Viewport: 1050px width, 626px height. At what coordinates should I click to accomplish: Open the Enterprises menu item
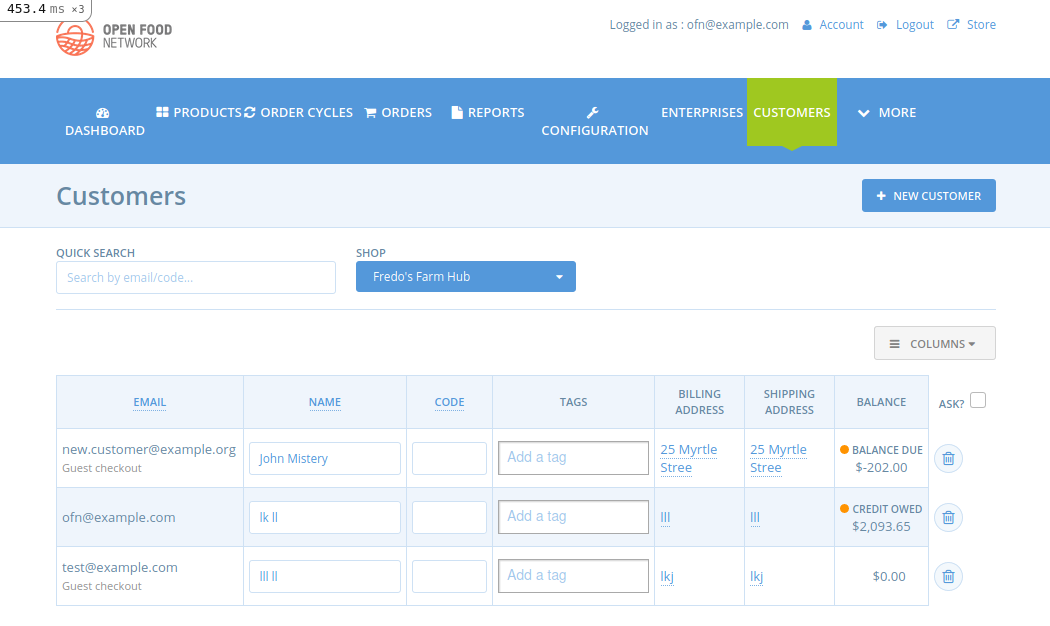[x=702, y=112]
